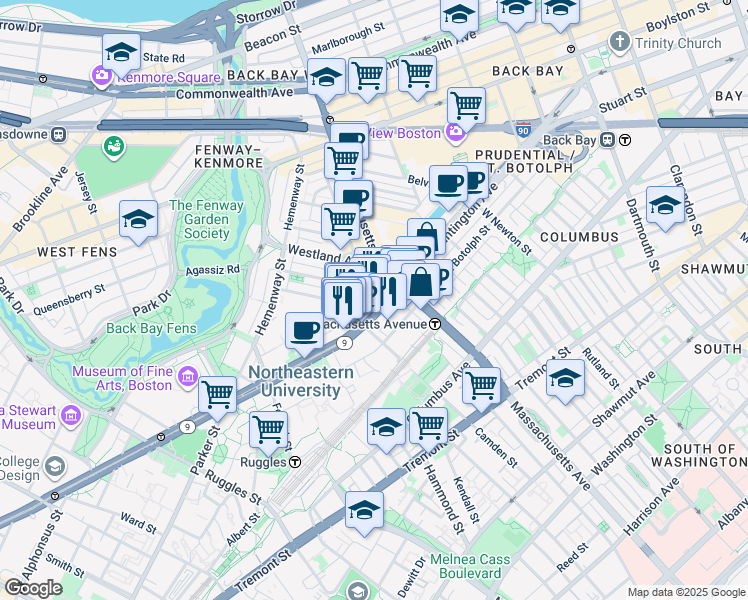The height and width of the screenshot is (600, 748).
Task: Click the Back Bay station label
Action: point(570,140)
